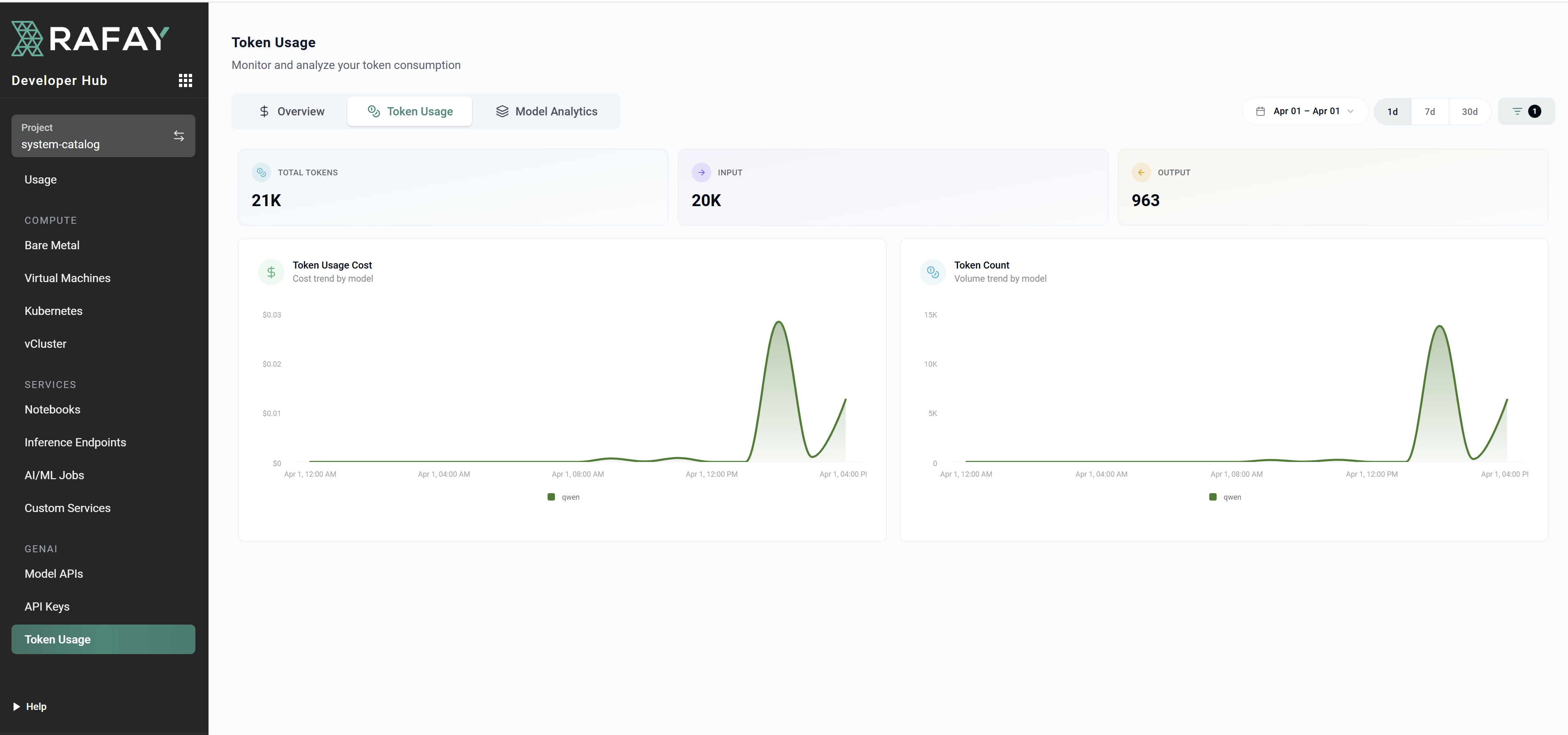Click the project switch arrows icon

pos(178,136)
